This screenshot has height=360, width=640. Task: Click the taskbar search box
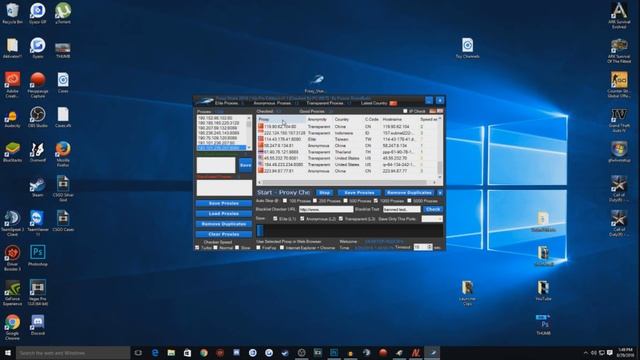click(x=73, y=353)
